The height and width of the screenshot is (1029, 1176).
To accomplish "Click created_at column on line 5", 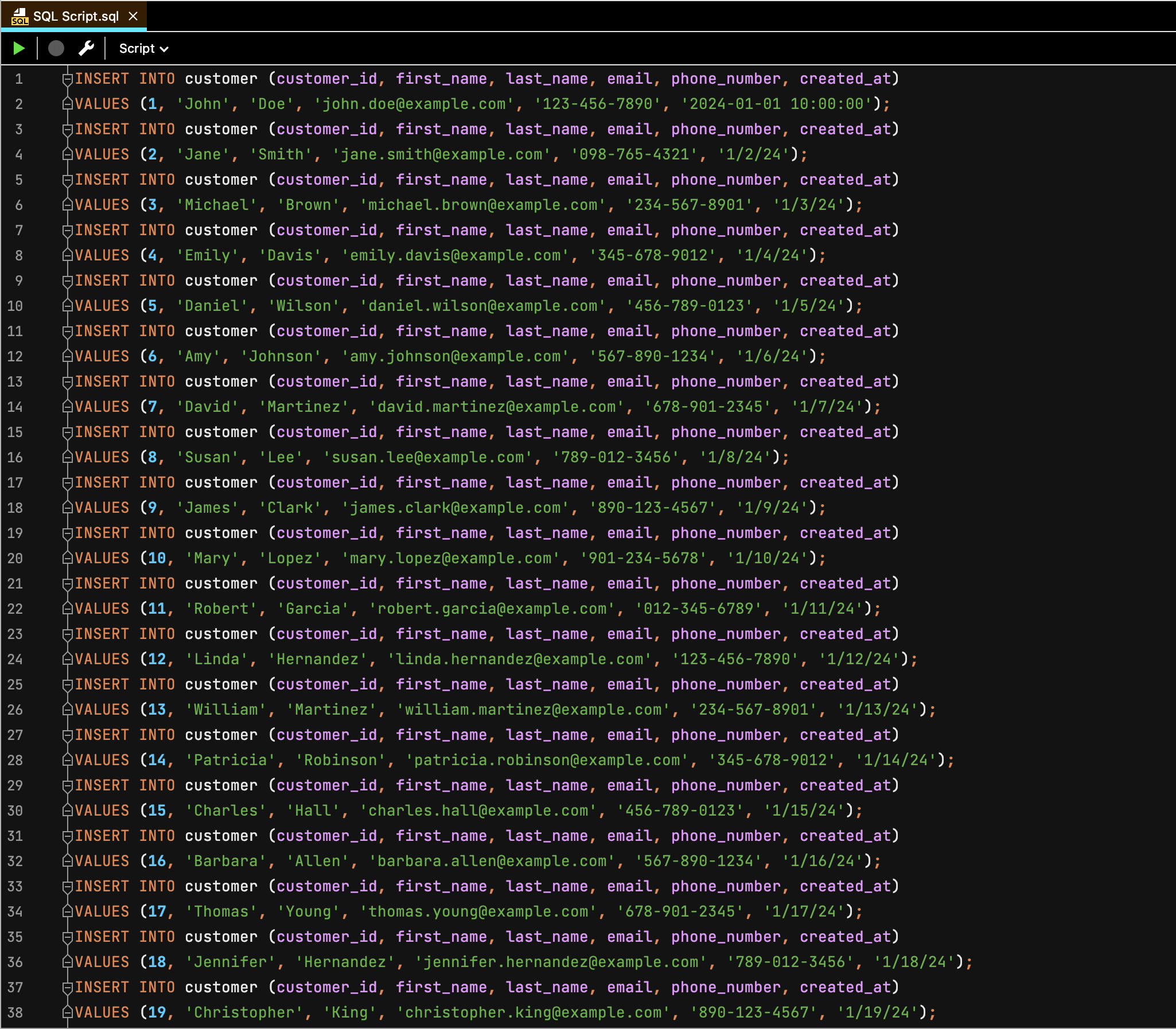I will pos(846,180).
